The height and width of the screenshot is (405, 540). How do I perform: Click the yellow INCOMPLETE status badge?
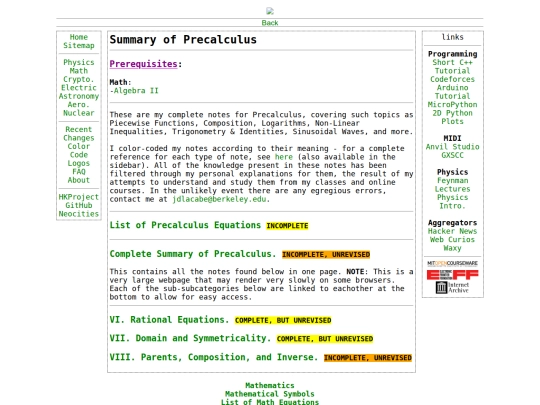coord(287,226)
